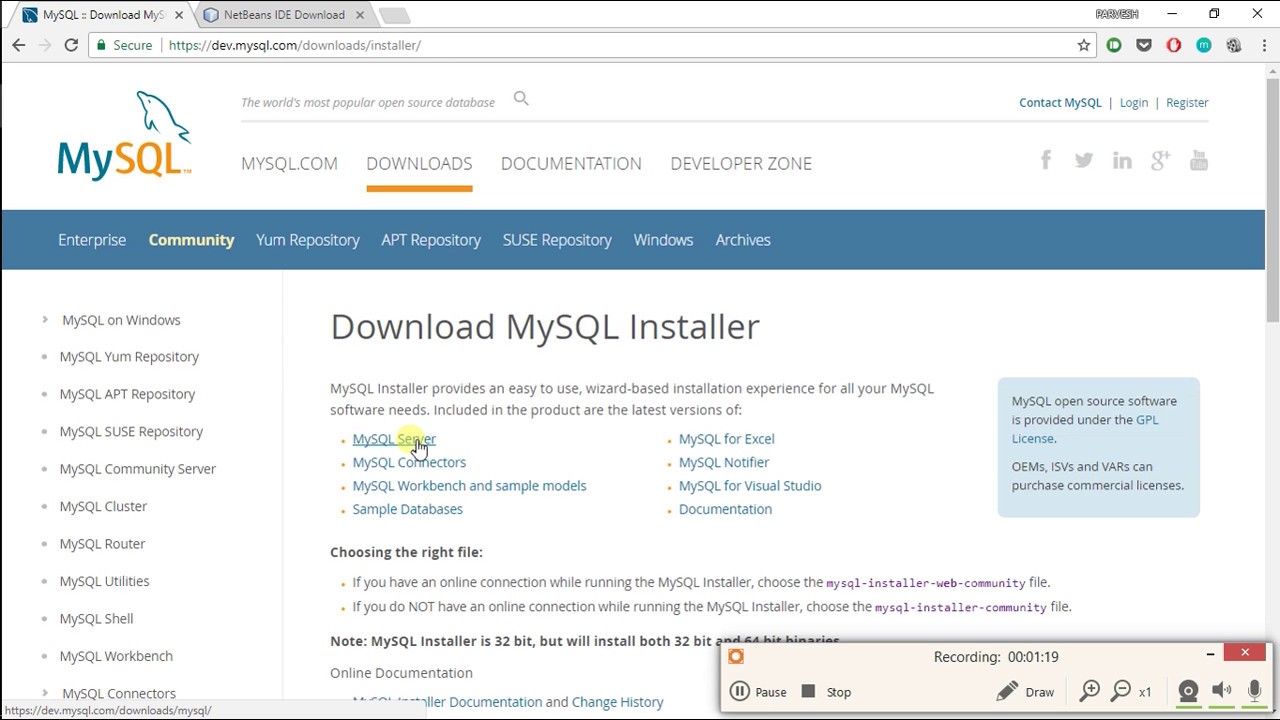
Task: Open MySQL Facebook page icon
Action: pos(1046,160)
